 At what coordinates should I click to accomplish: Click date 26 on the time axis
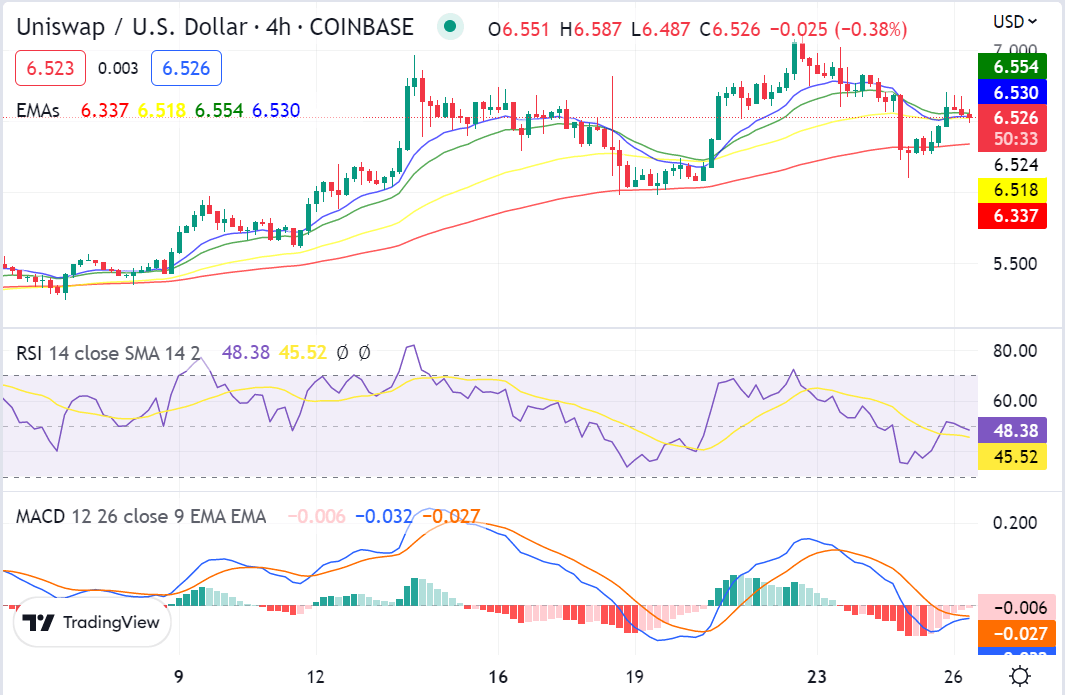pos(953,677)
